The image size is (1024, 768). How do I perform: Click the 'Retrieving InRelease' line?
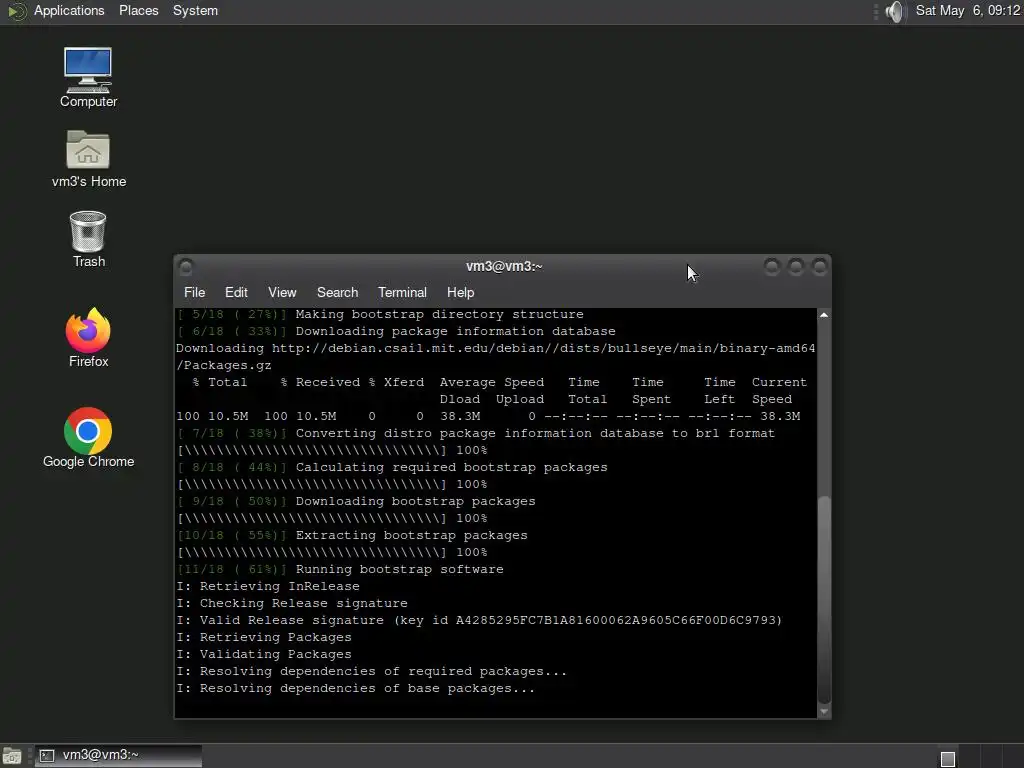(268, 586)
